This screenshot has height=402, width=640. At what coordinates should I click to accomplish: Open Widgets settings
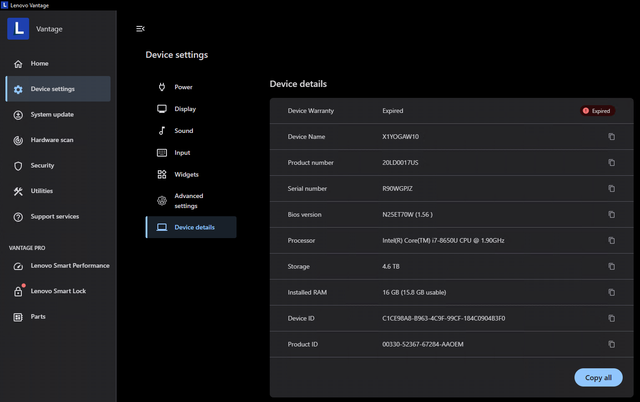pos(191,174)
